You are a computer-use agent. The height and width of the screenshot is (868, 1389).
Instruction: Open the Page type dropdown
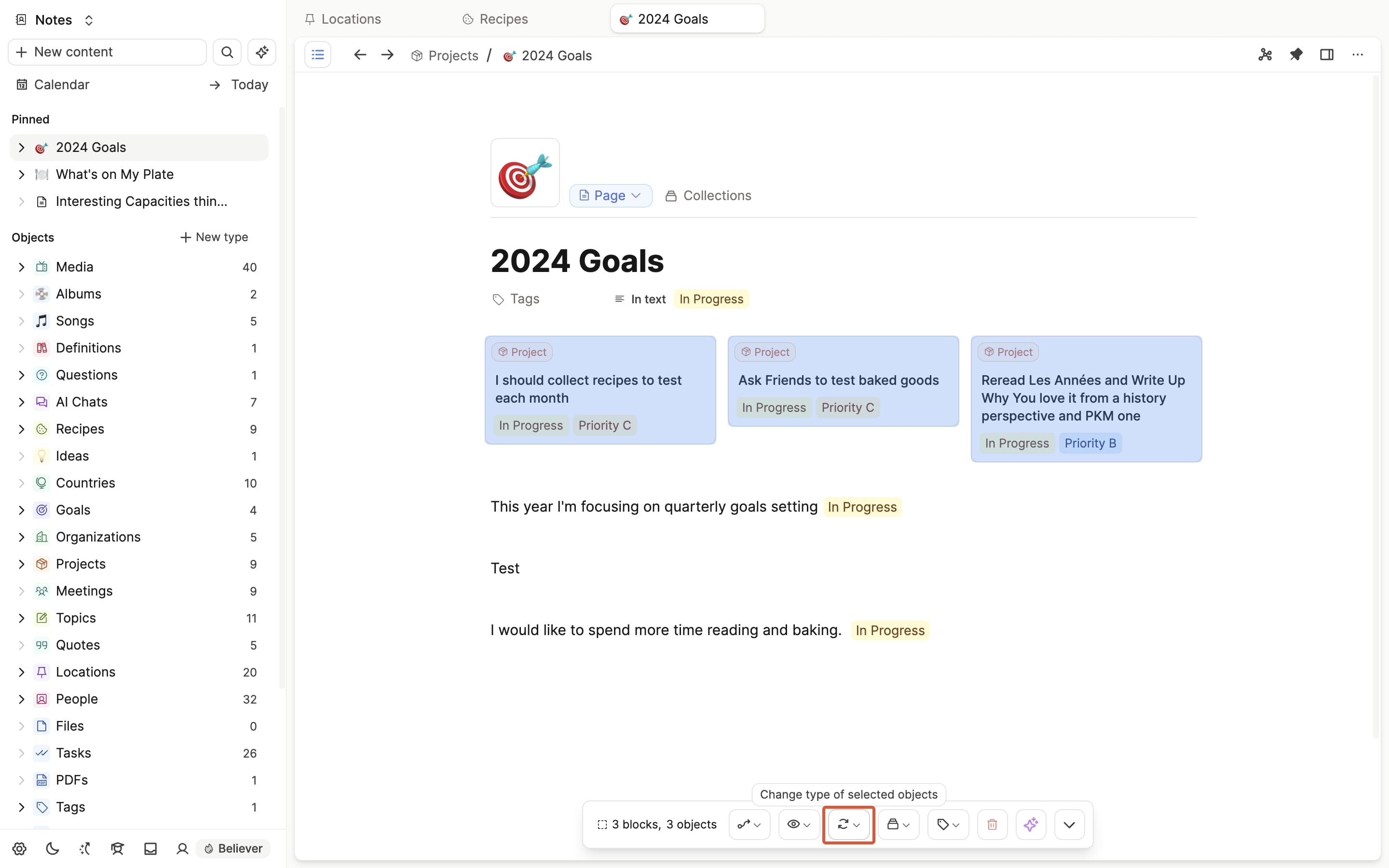tap(610, 196)
